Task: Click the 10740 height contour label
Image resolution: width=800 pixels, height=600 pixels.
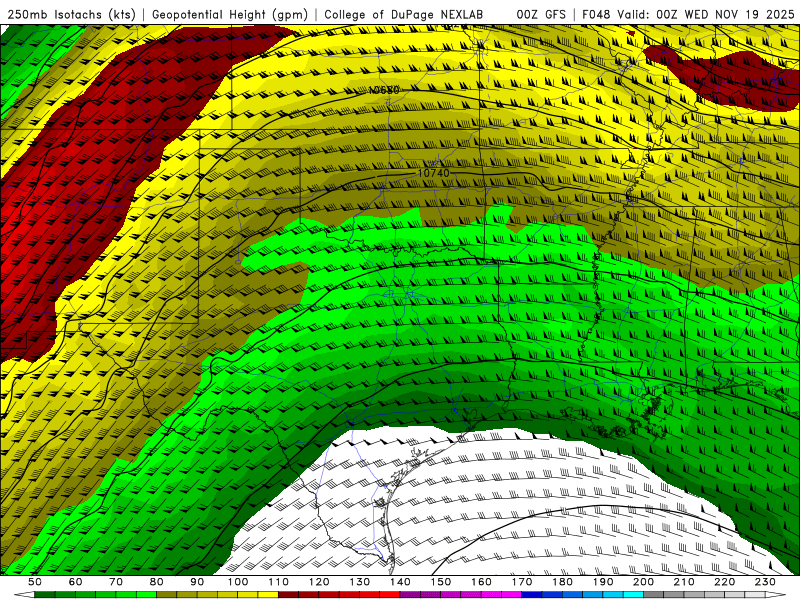Action: tap(434, 173)
